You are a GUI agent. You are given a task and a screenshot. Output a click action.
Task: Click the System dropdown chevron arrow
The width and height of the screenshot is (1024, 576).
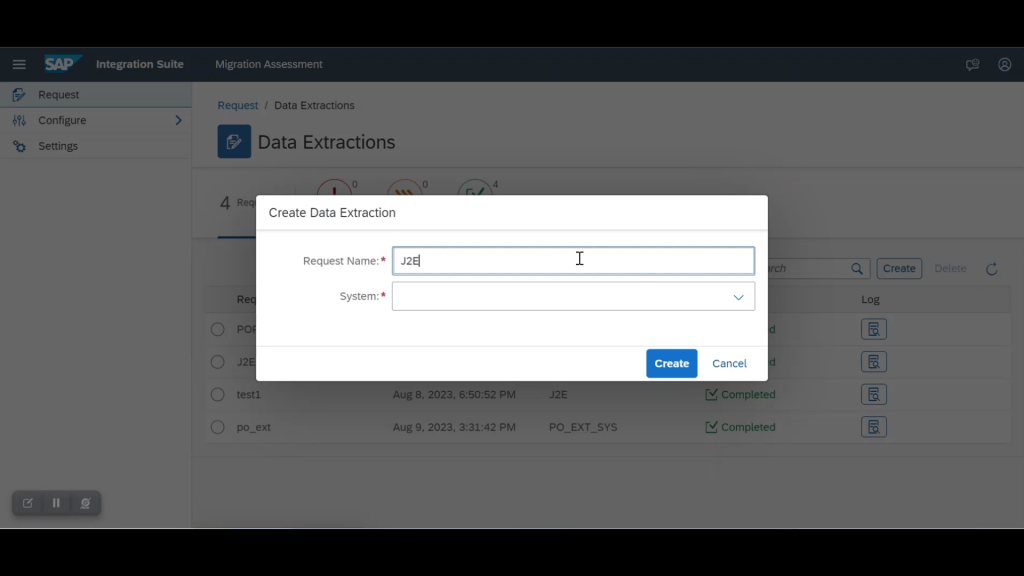tap(739, 297)
